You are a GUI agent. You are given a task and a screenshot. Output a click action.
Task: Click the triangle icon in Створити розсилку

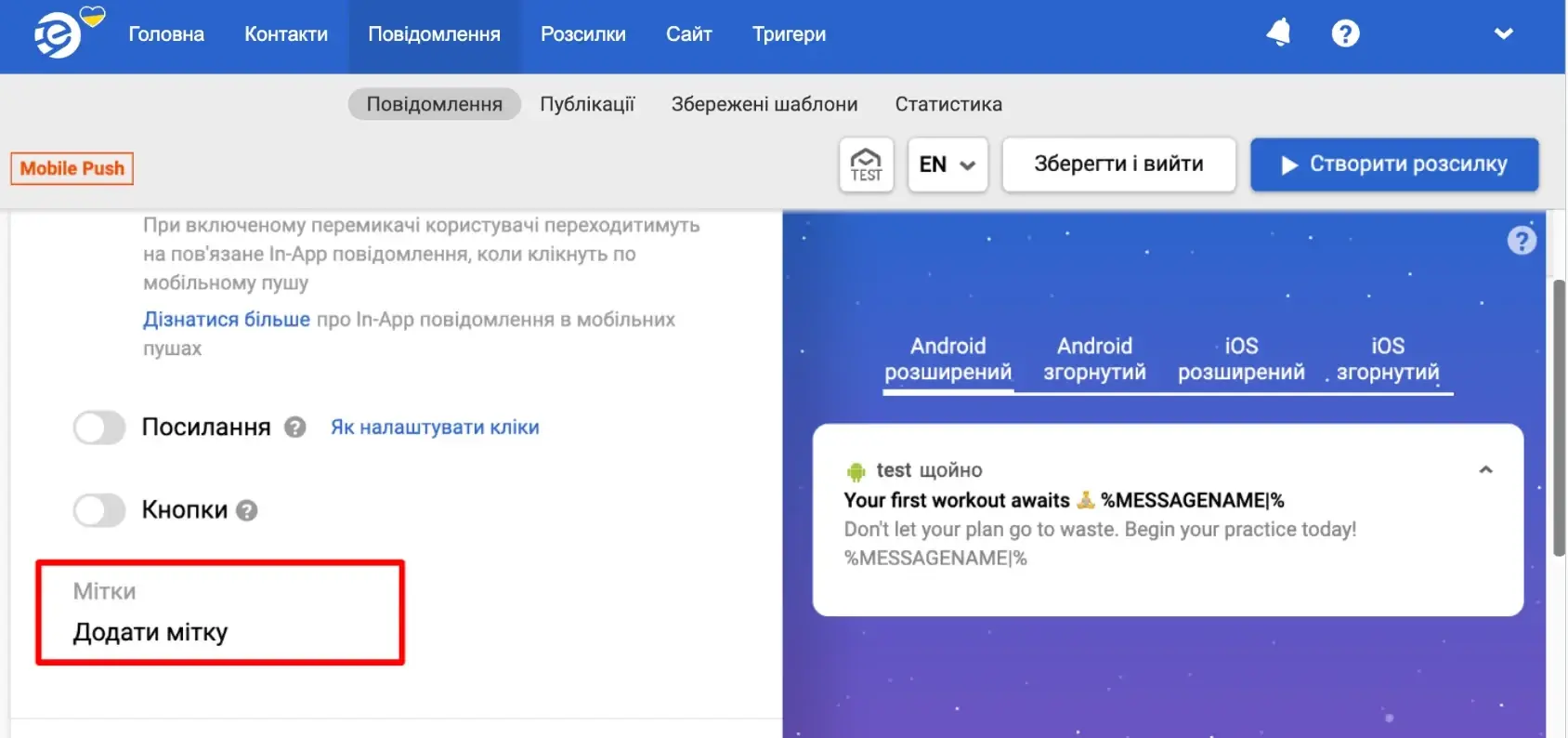coord(1289,165)
